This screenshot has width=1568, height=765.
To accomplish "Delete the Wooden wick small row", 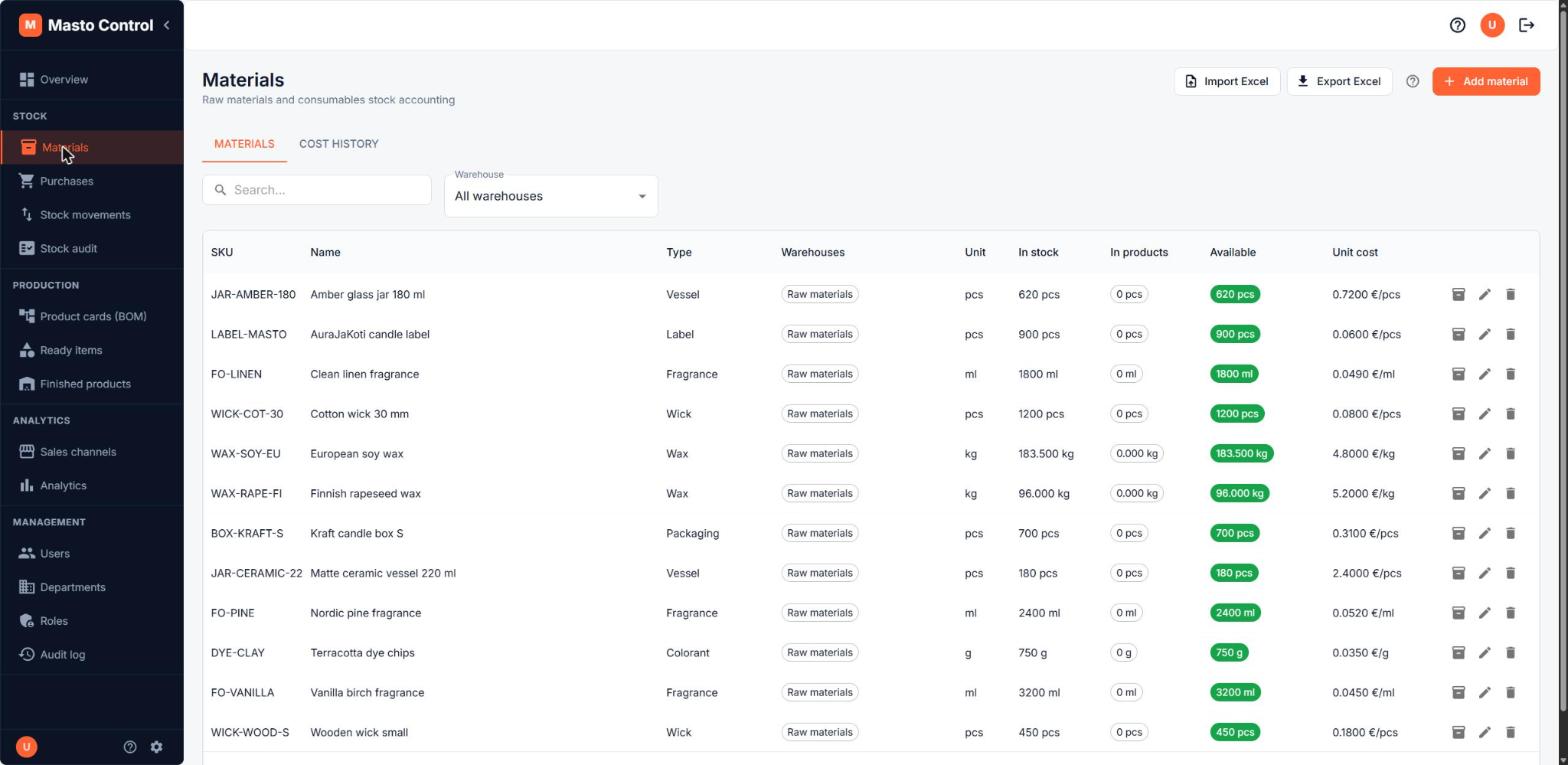I will 1510,732.
